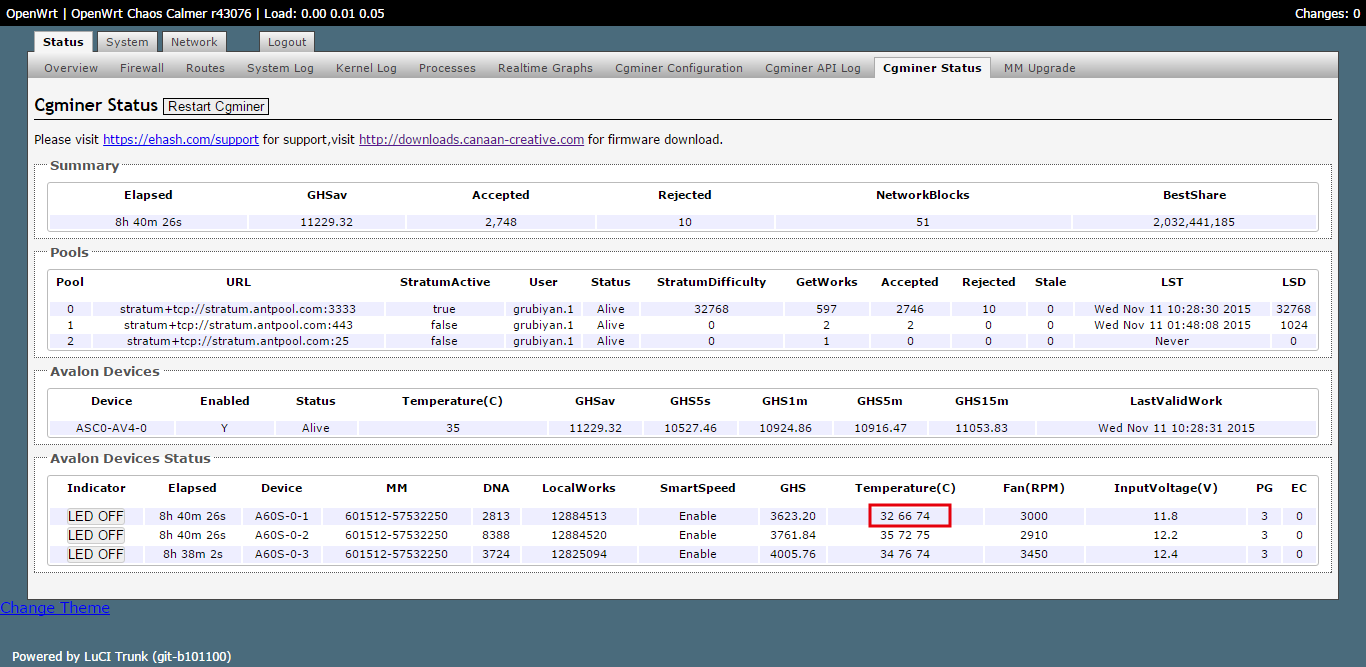
Task: Click the temperature reading 32 66 74
Action: 905,516
